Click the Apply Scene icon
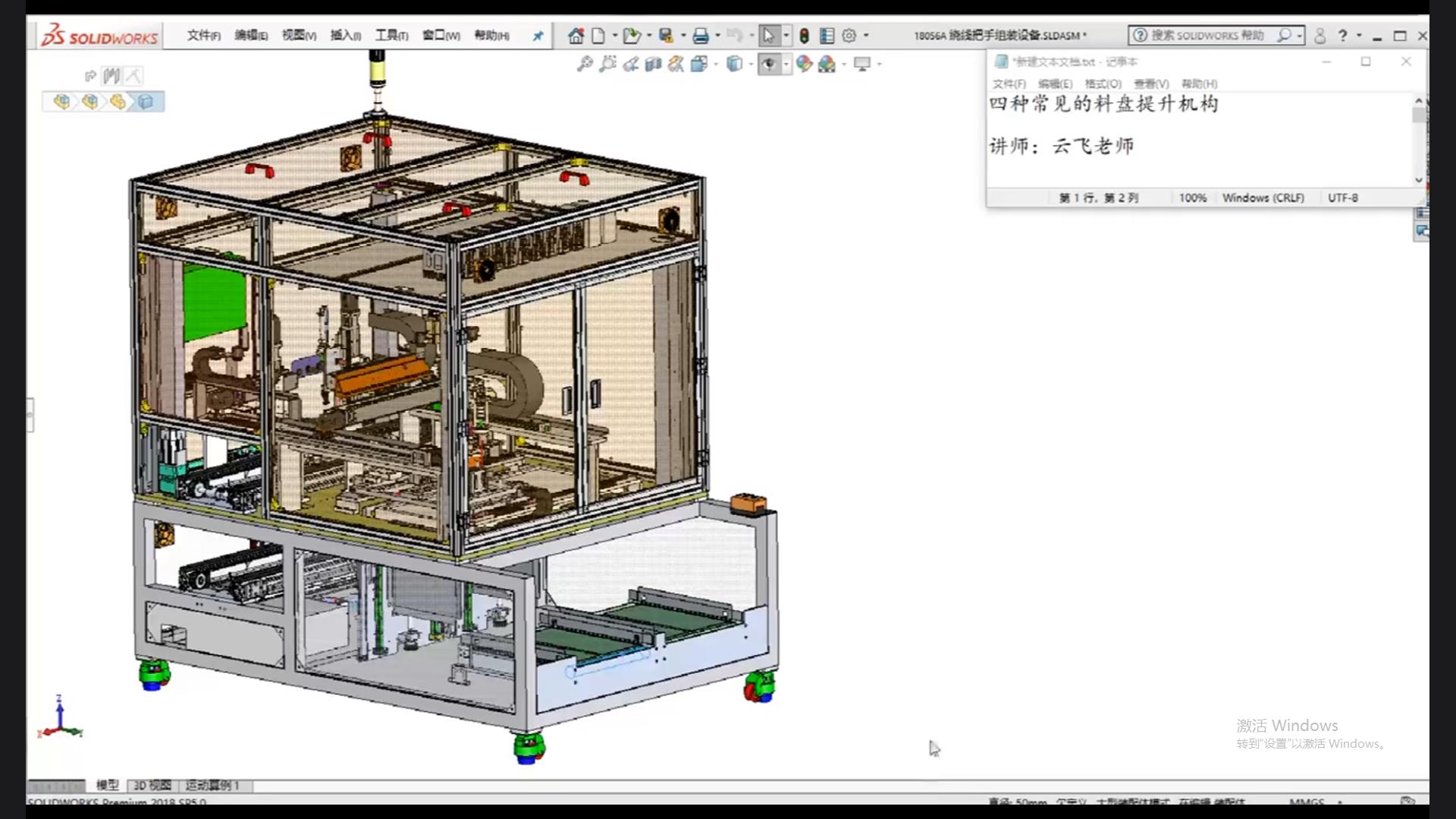Screen dimensions: 1456x819 [827, 64]
